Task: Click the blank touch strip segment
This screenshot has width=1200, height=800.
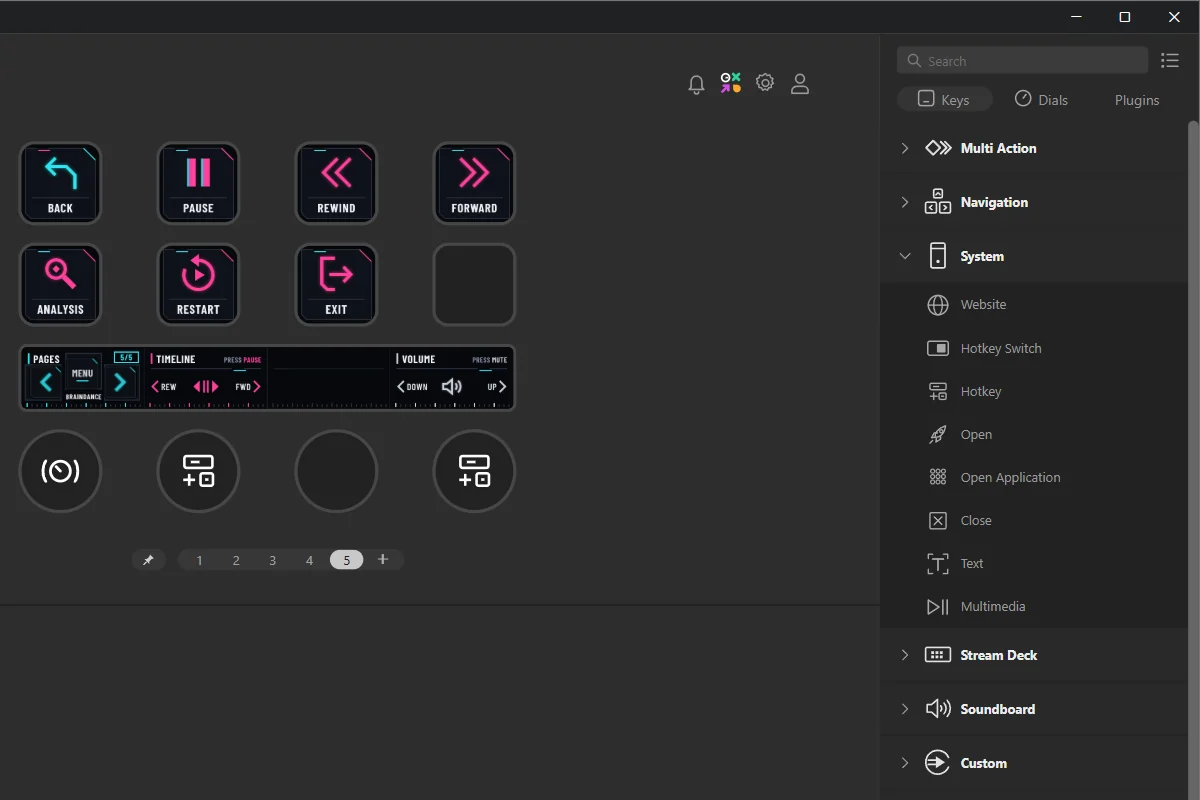Action: [x=329, y=378]
